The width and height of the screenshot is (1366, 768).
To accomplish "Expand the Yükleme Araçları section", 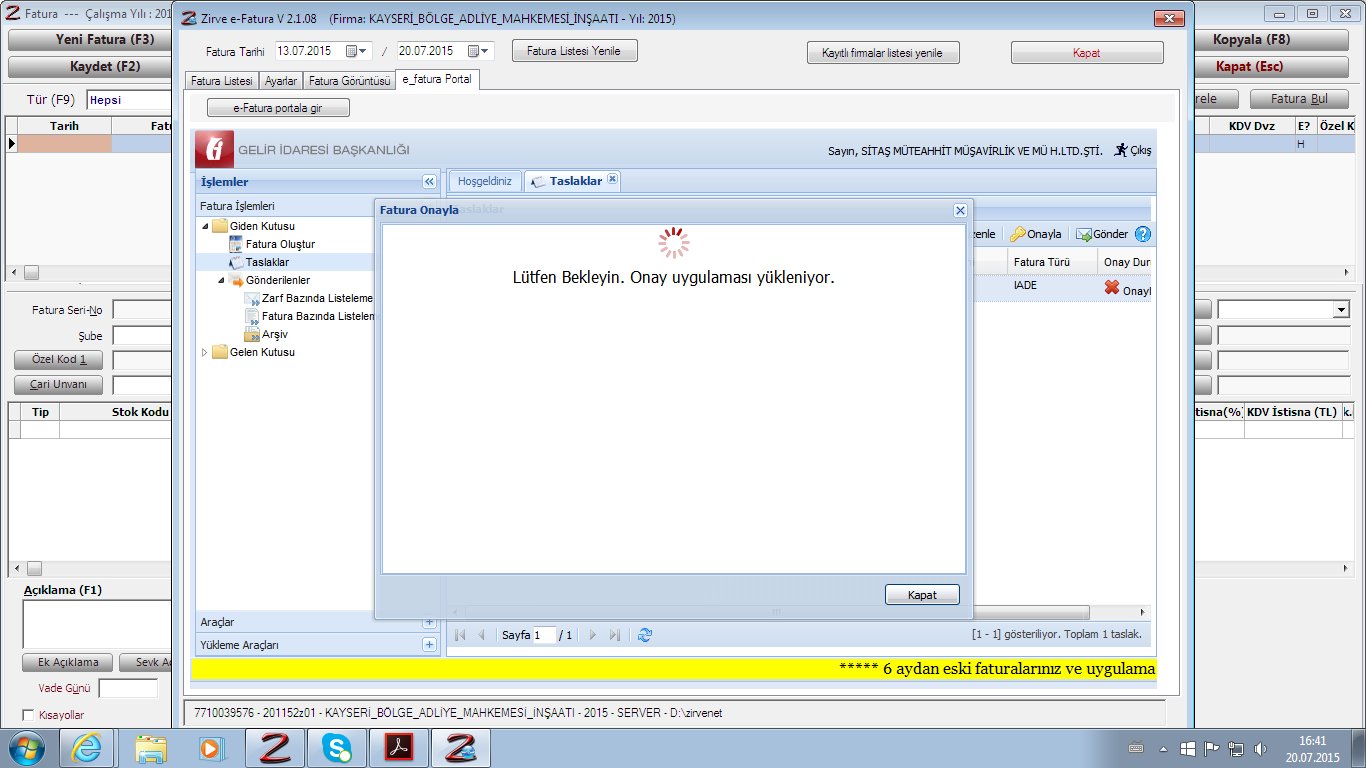I will point(429,645).
